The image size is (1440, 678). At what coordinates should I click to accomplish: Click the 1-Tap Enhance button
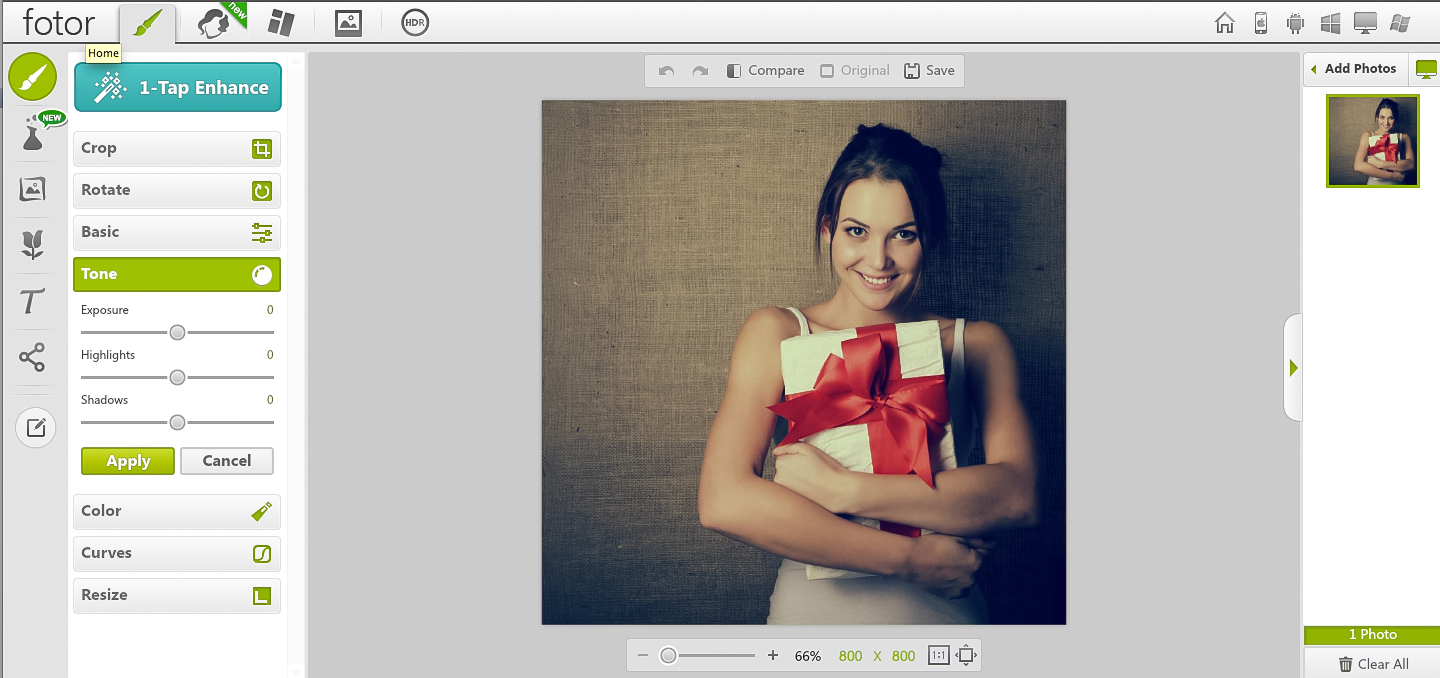pos(178,88)
